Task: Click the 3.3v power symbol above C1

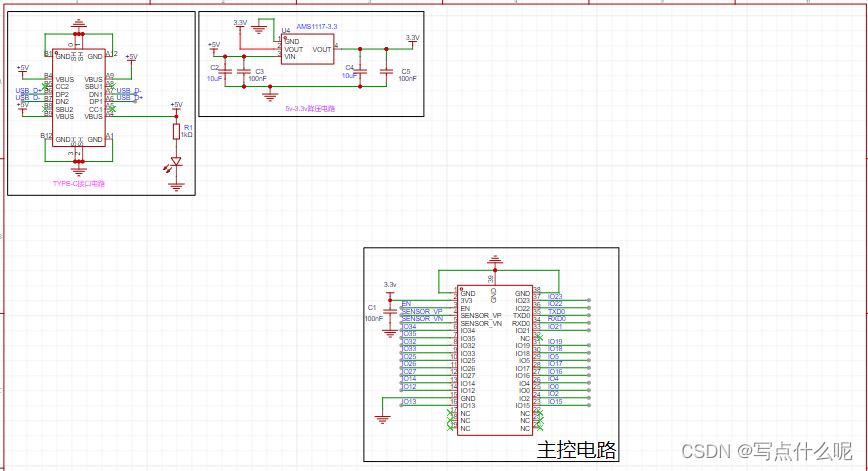Action: tap(390, 288)
